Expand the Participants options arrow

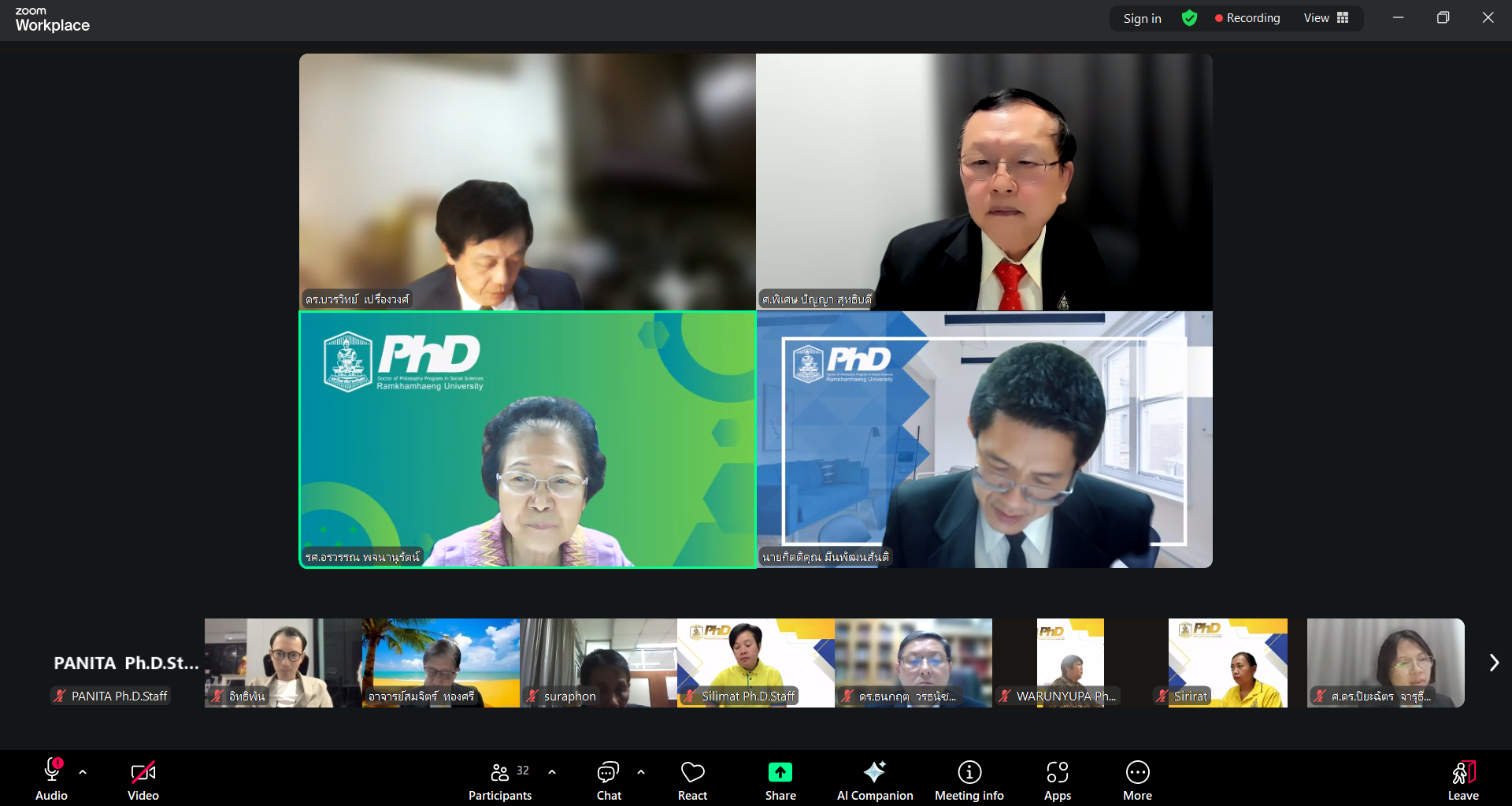point(552,772)
